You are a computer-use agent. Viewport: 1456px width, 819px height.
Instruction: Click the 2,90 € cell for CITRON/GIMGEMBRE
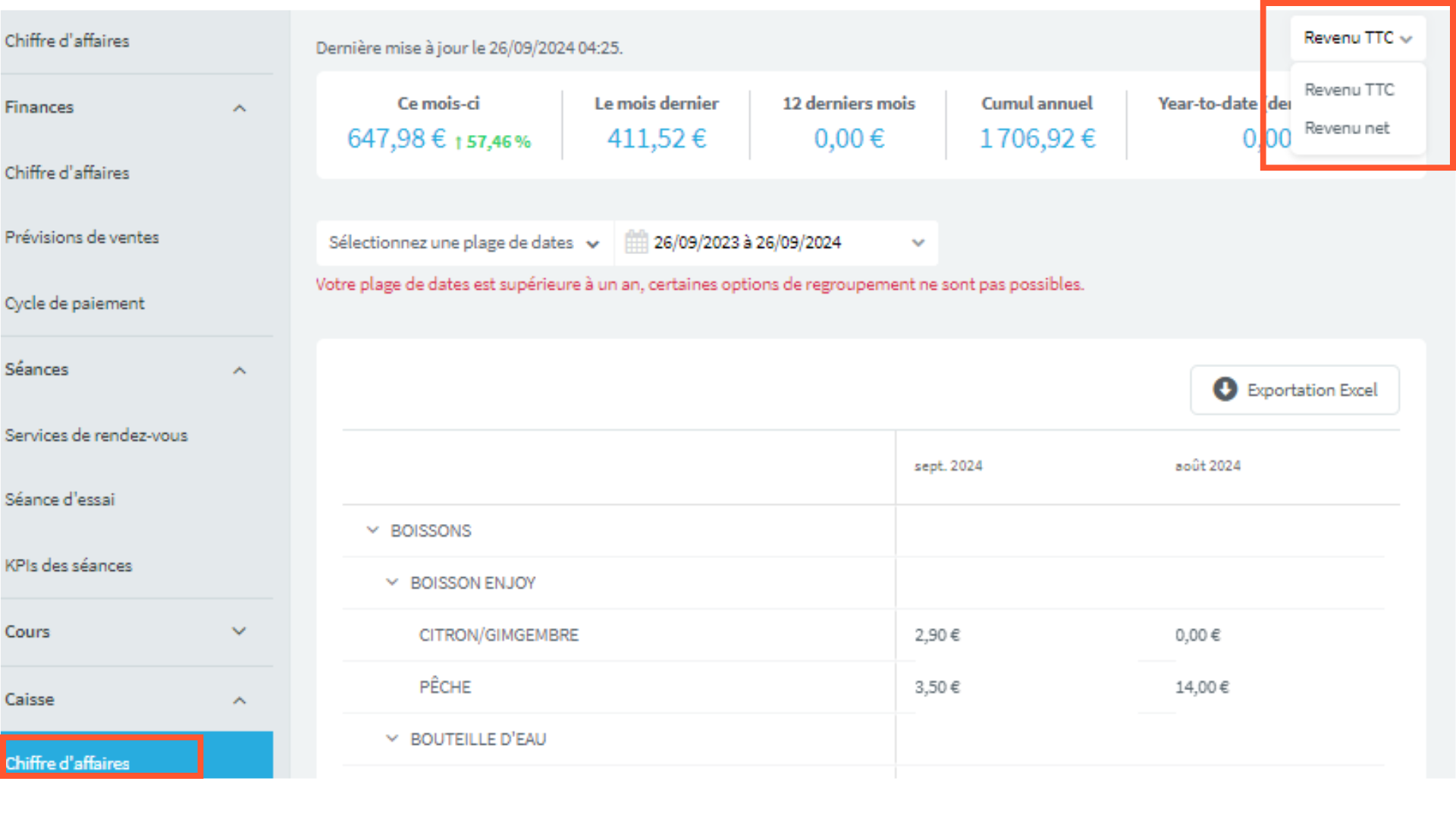pos(937,635)
